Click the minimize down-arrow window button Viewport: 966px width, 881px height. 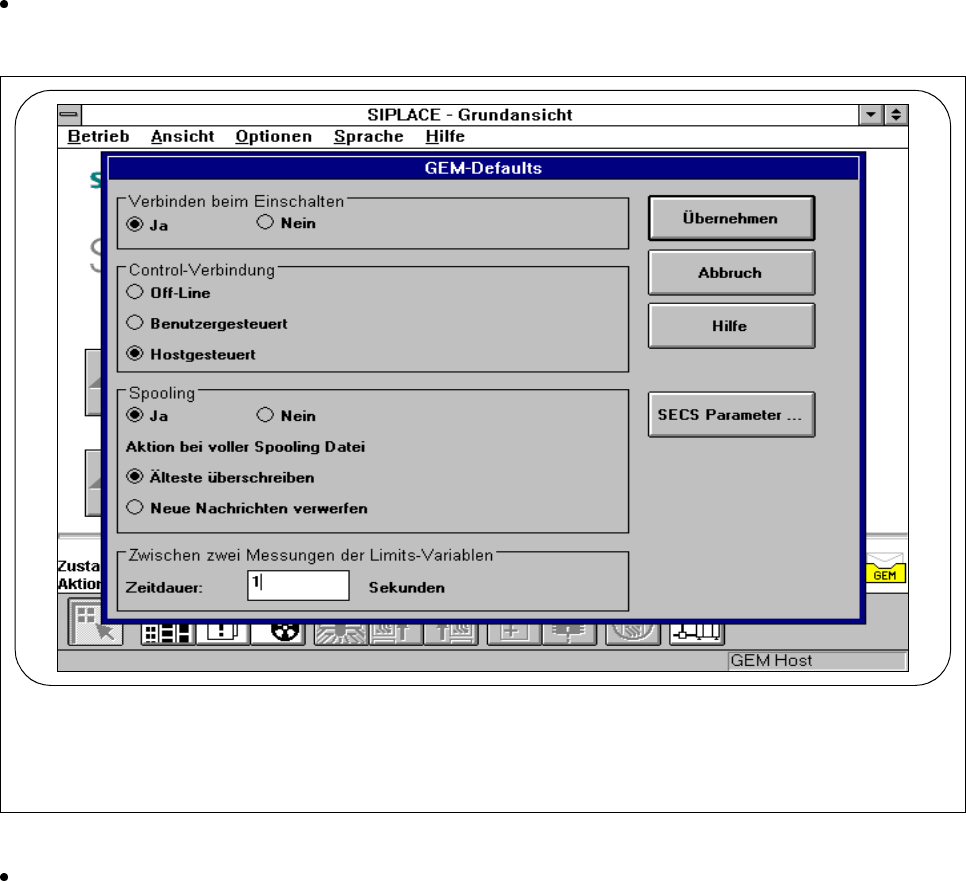pyautogui.click(x=871, y=115)
